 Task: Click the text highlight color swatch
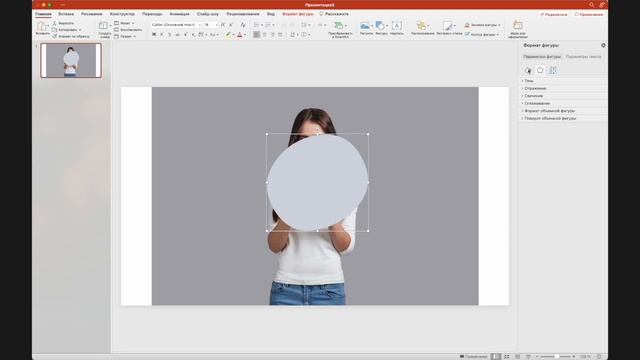[229, 35]
